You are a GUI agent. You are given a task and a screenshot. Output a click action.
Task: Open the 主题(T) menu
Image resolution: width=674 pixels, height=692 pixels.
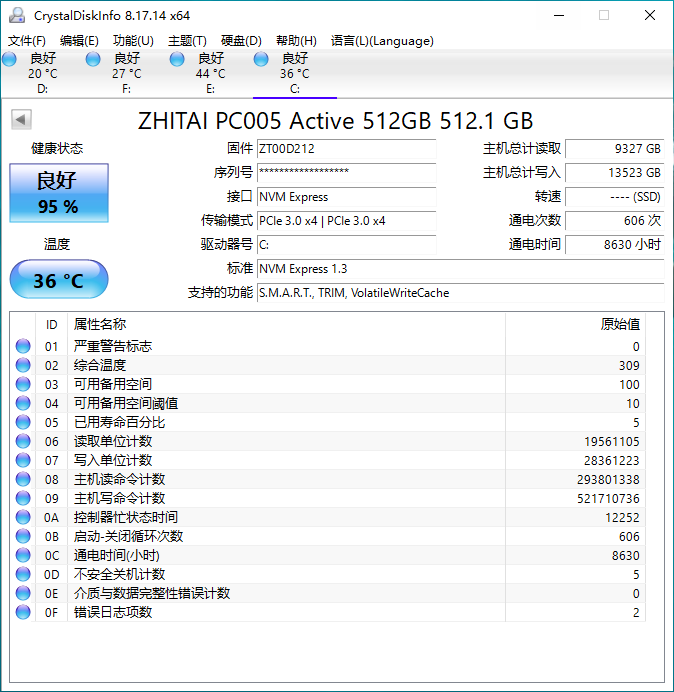(x=187, y=41)
